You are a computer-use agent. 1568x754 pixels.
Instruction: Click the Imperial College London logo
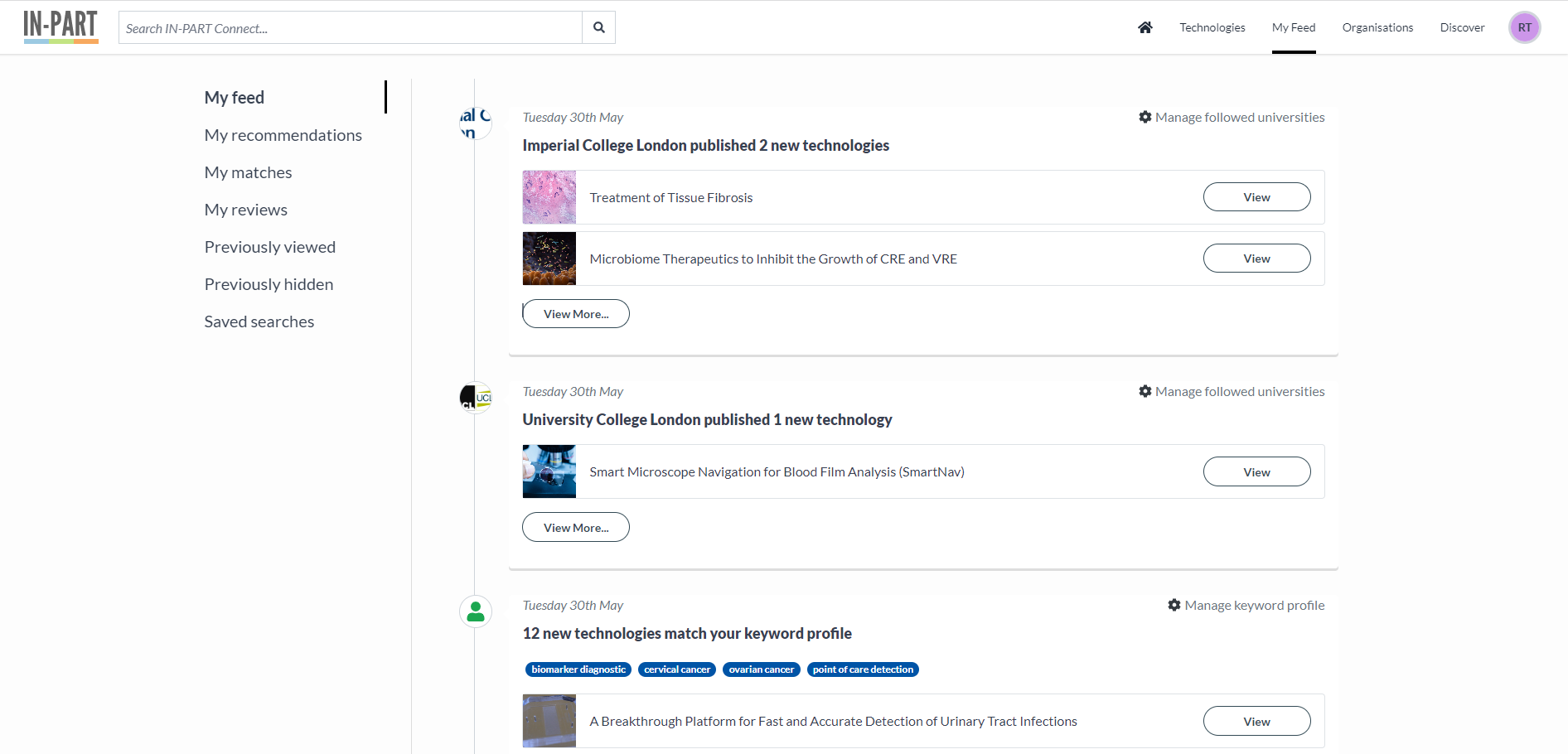(x=476, y=123)
